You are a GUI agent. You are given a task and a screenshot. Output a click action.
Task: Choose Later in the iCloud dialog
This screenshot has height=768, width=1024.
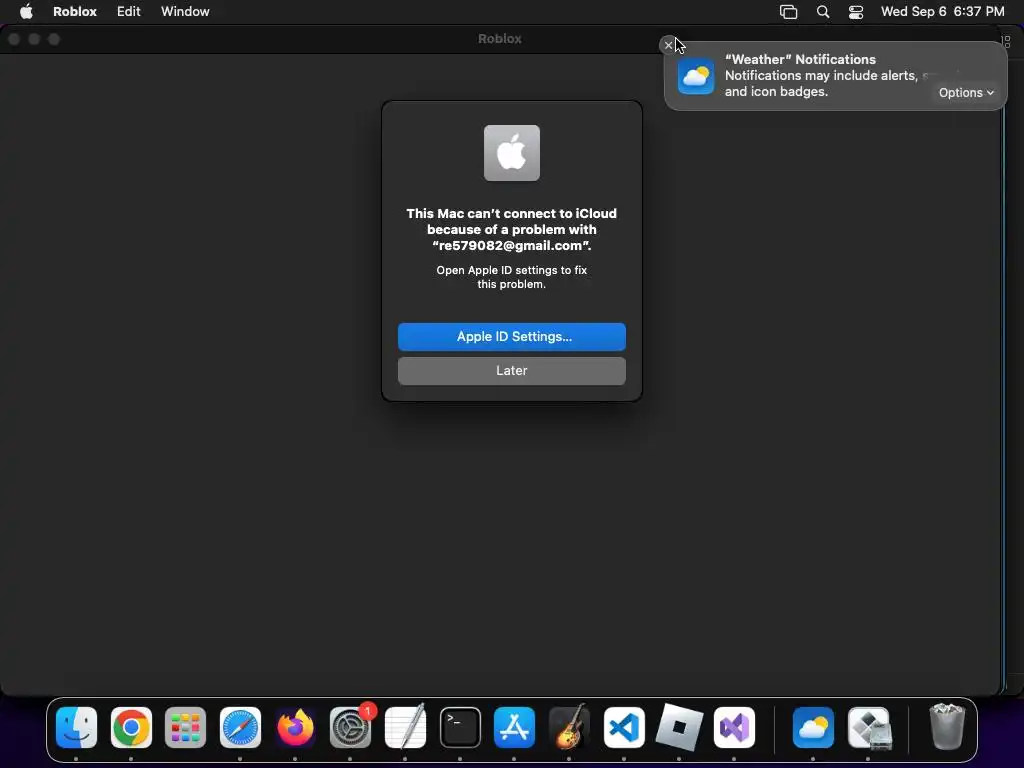(512, 371)
